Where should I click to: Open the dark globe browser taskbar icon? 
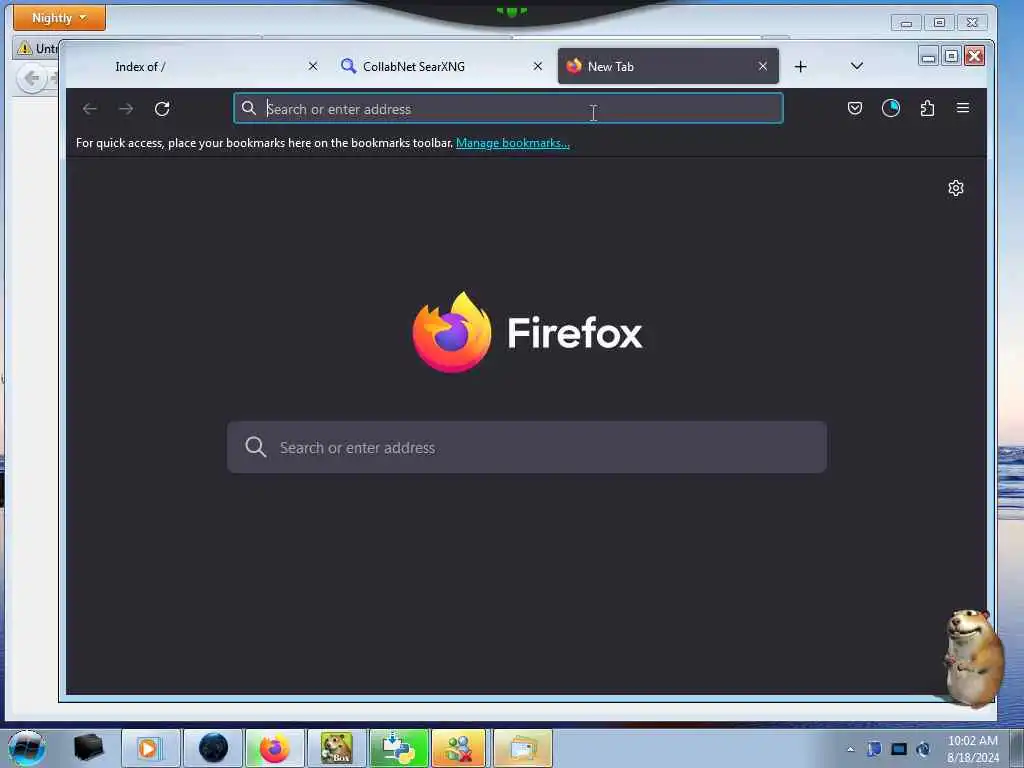pos(213,748)
